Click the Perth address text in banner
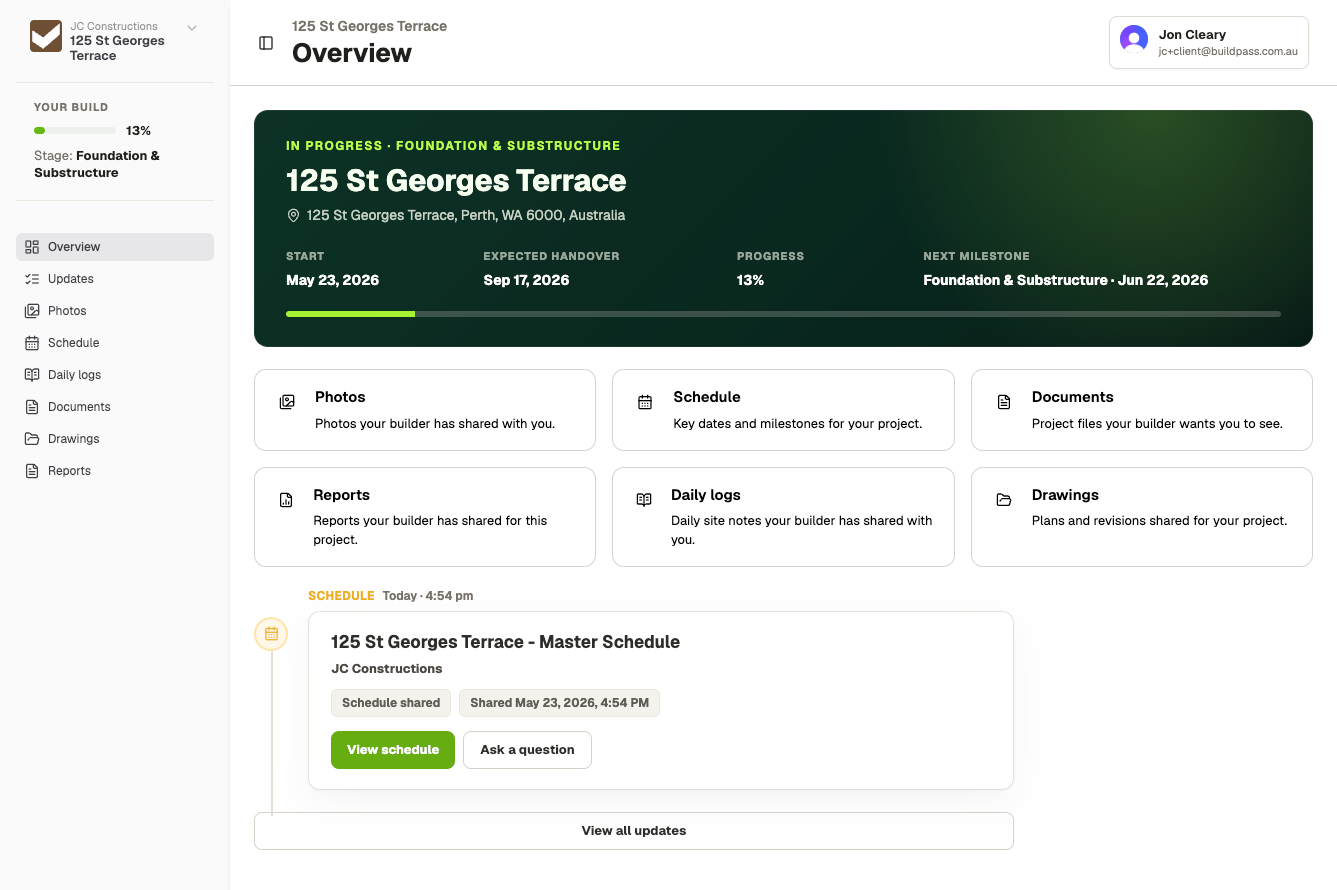 click(x=466, y=216)
